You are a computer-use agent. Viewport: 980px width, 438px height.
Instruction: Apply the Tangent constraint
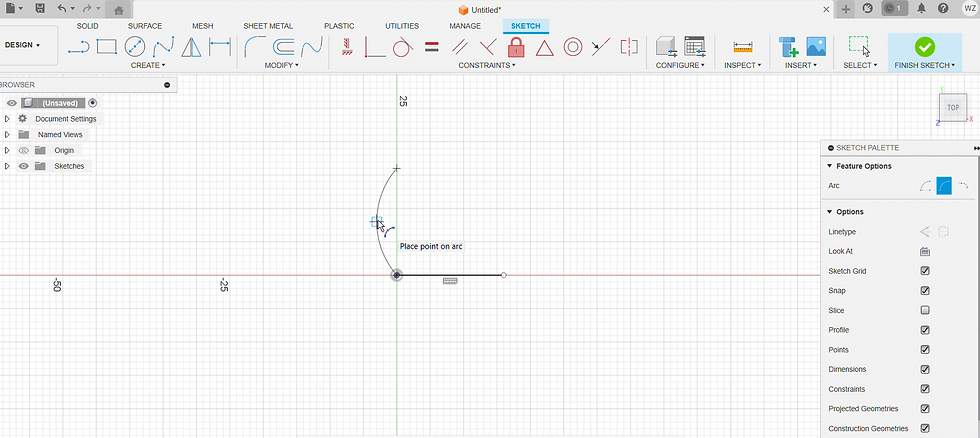(x=403, y=47)
